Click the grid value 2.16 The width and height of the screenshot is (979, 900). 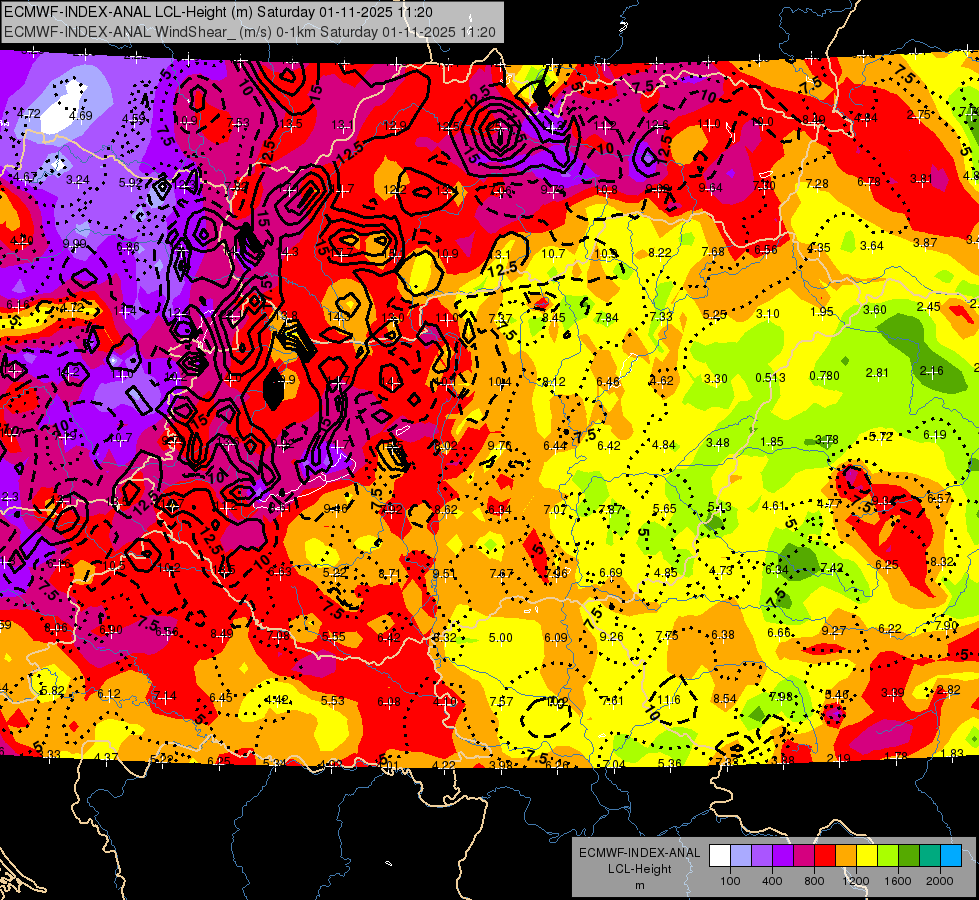(931, 371)
